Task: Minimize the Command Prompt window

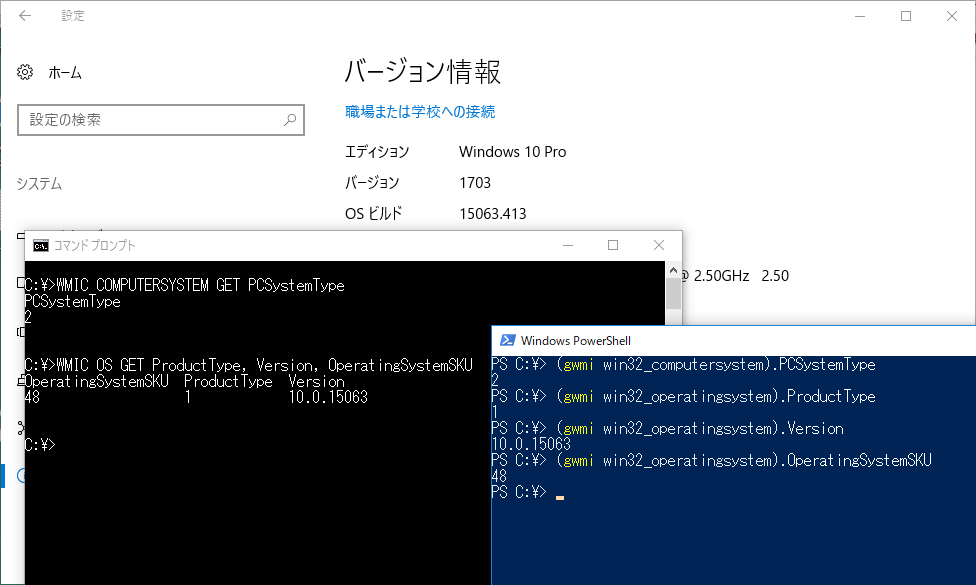Action: 567,244
